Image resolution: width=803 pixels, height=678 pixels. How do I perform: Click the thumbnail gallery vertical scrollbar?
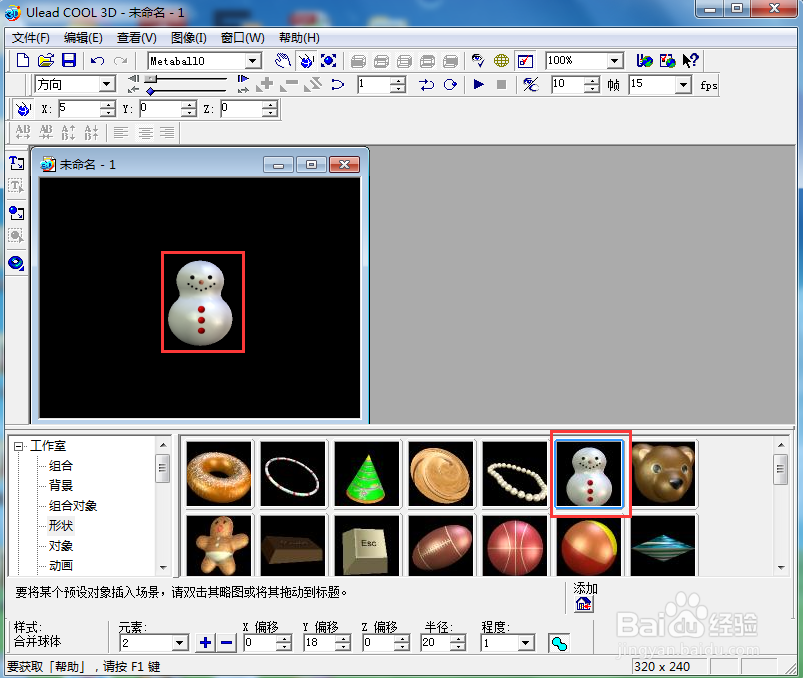(780, 506)
